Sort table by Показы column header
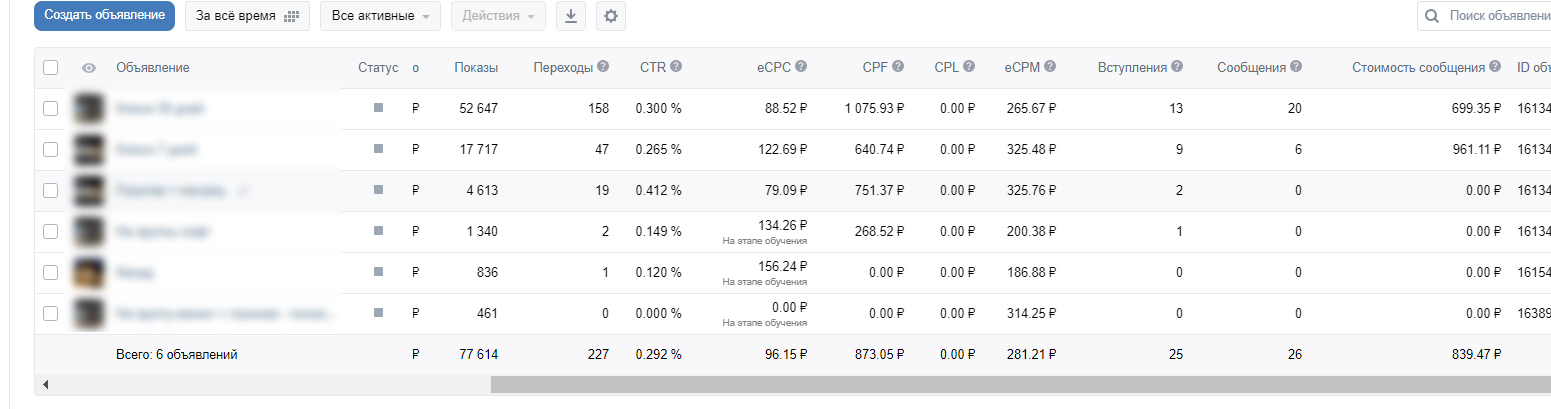The image size is (1551, 409). (x=475, y=67)
